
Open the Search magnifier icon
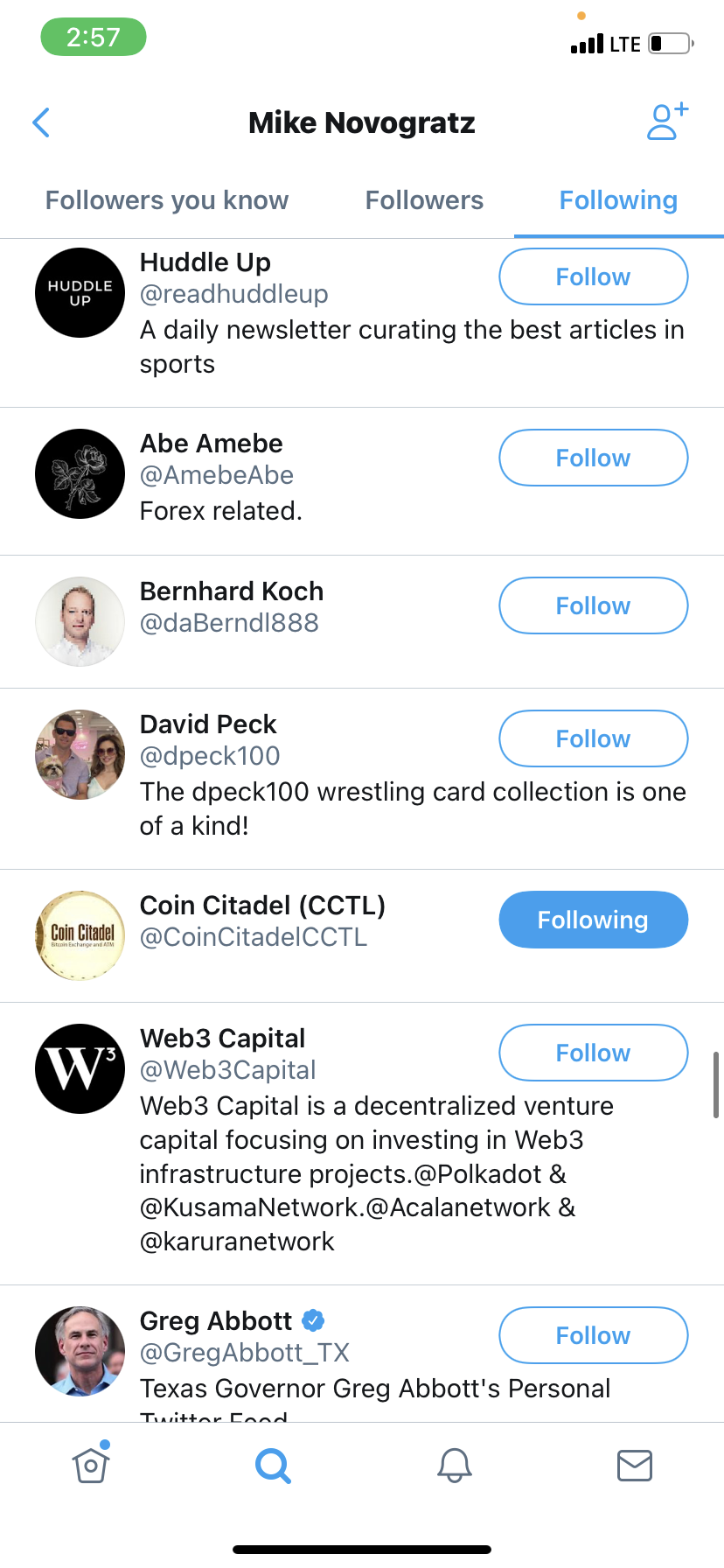point(273,1465)
